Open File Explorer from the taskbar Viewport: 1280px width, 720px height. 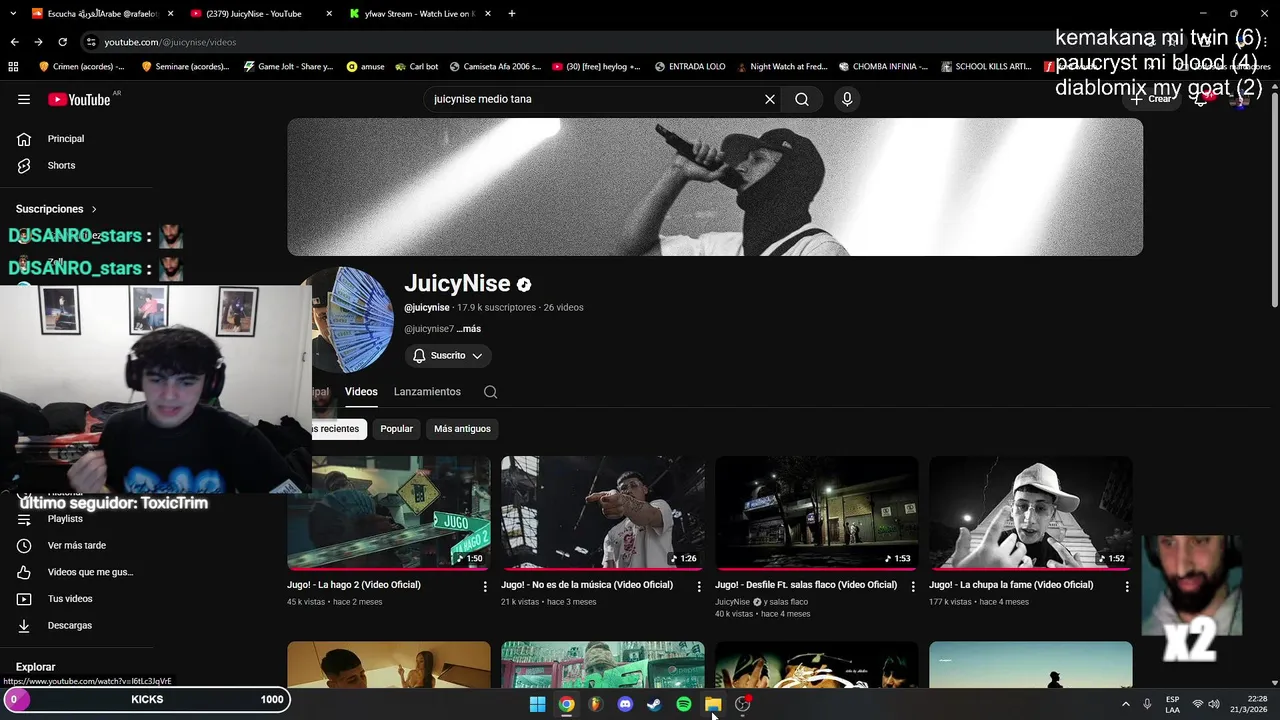click(x=713, y=704)
